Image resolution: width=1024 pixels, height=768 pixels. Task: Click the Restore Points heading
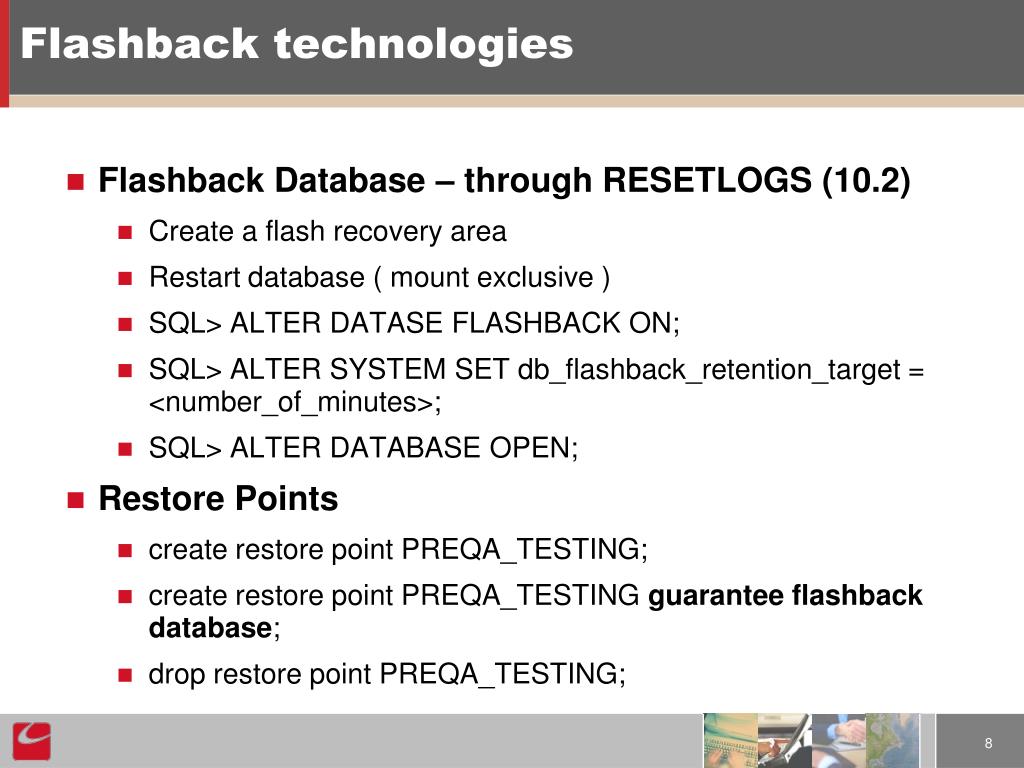pyautogui.click(x=218, y=499)
